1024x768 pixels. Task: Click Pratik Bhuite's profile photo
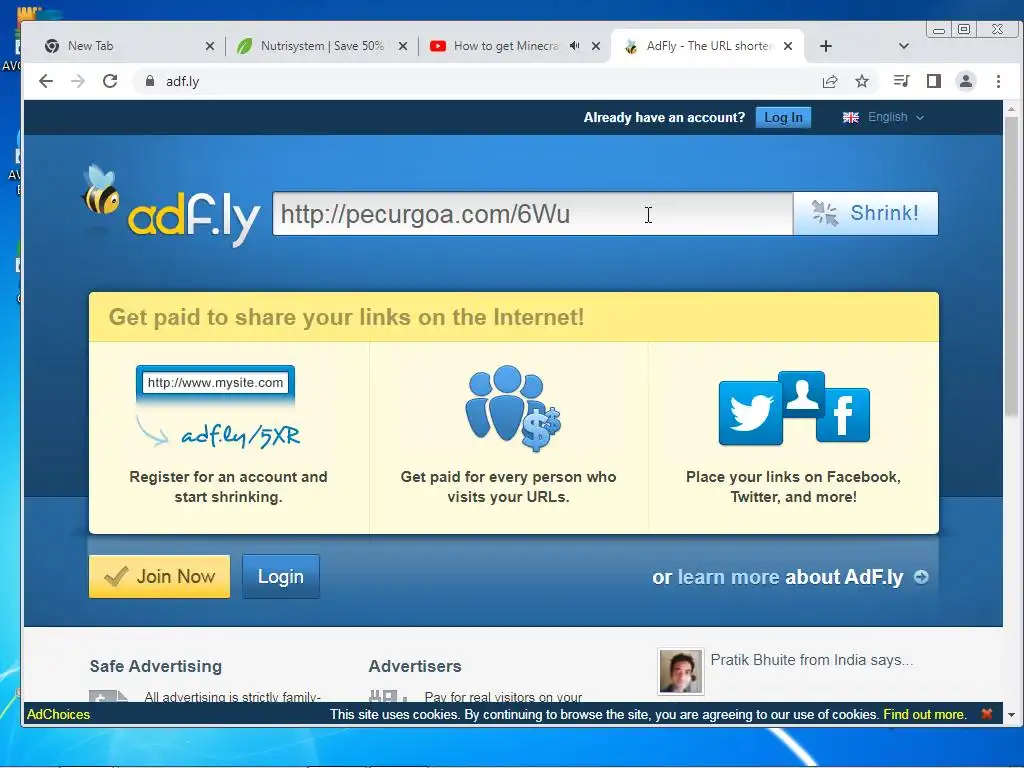coord(680,671)
